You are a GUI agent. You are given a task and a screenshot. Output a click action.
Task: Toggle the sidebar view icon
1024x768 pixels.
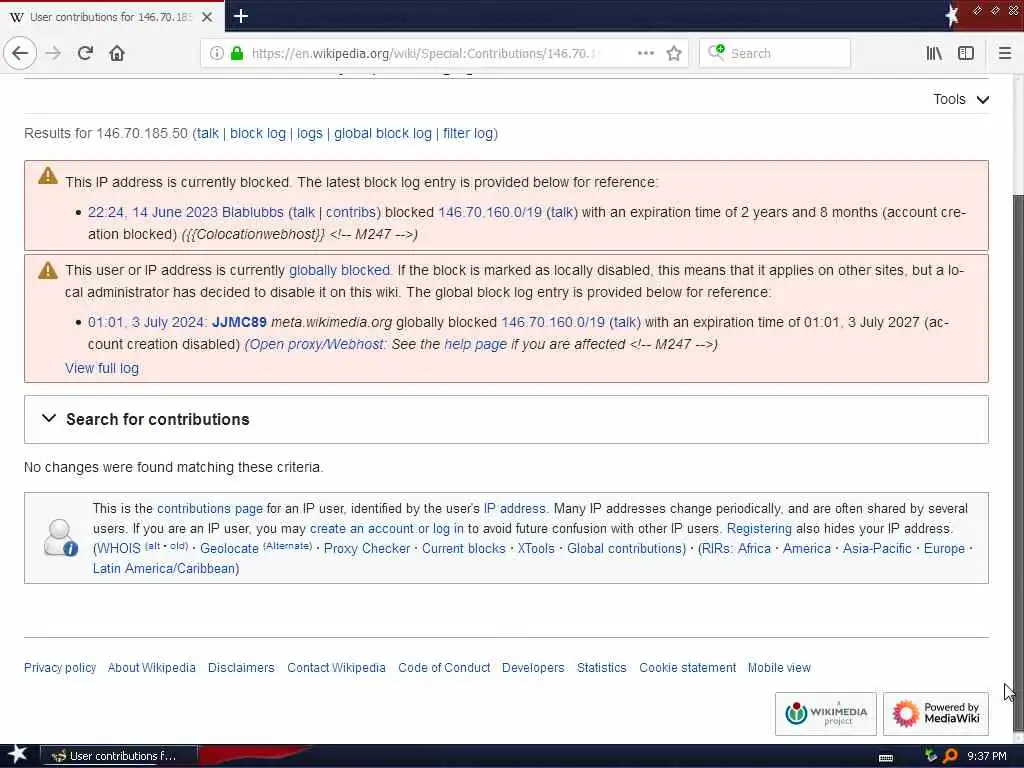pos(966,54)
